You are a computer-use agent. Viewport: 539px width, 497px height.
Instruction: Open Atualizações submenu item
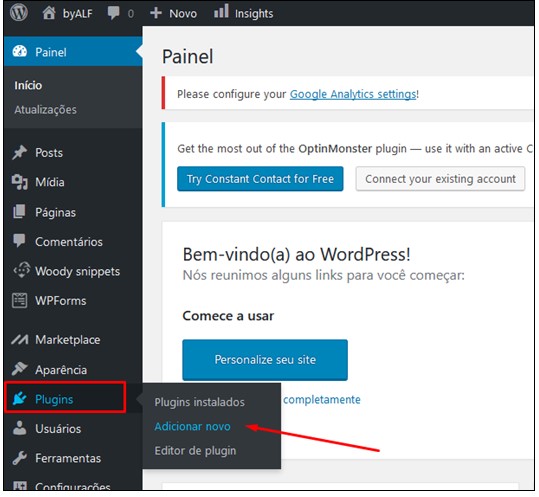point(45,110)
